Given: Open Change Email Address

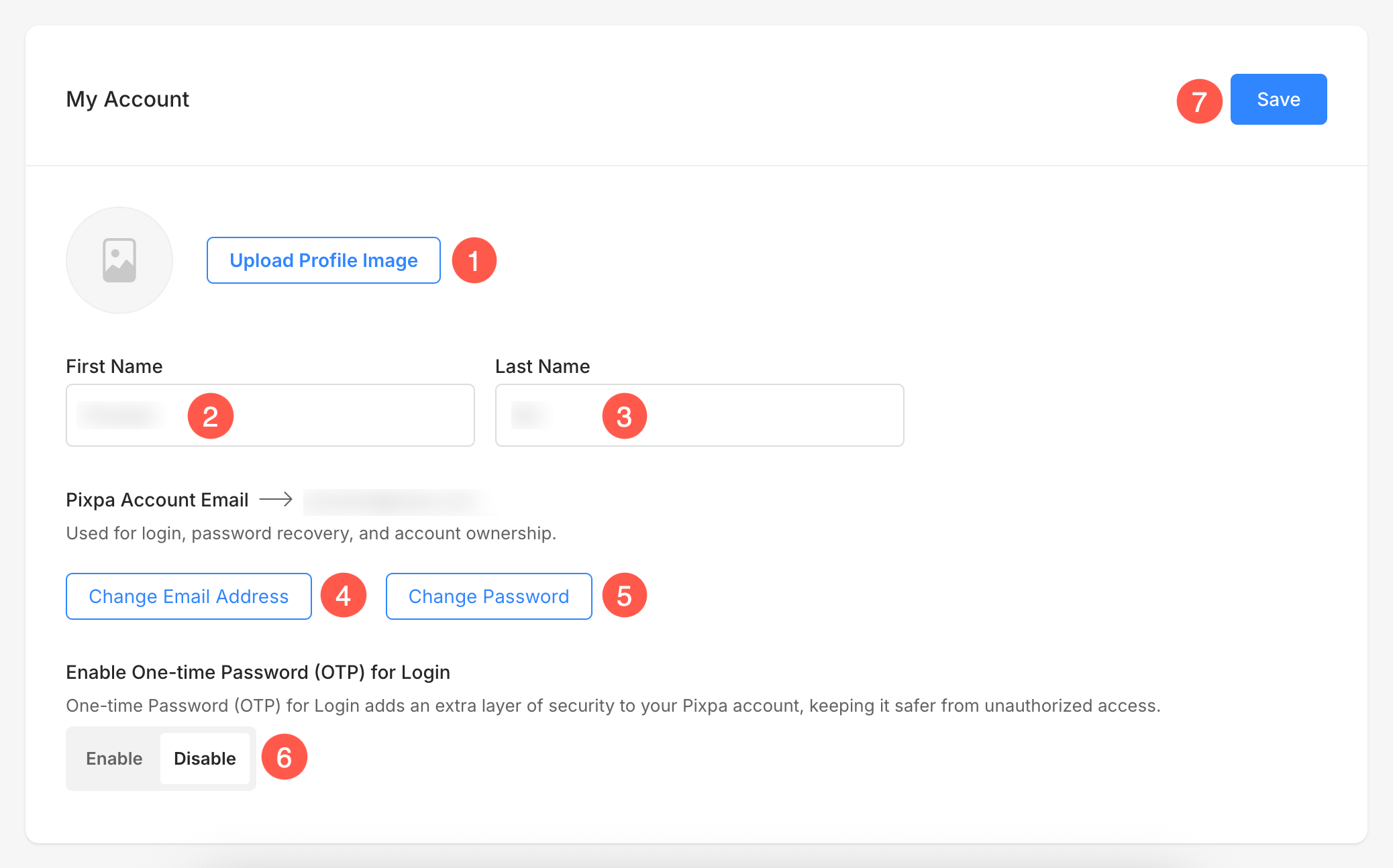Looking at the screenshot, I should (x=189, y=596).
